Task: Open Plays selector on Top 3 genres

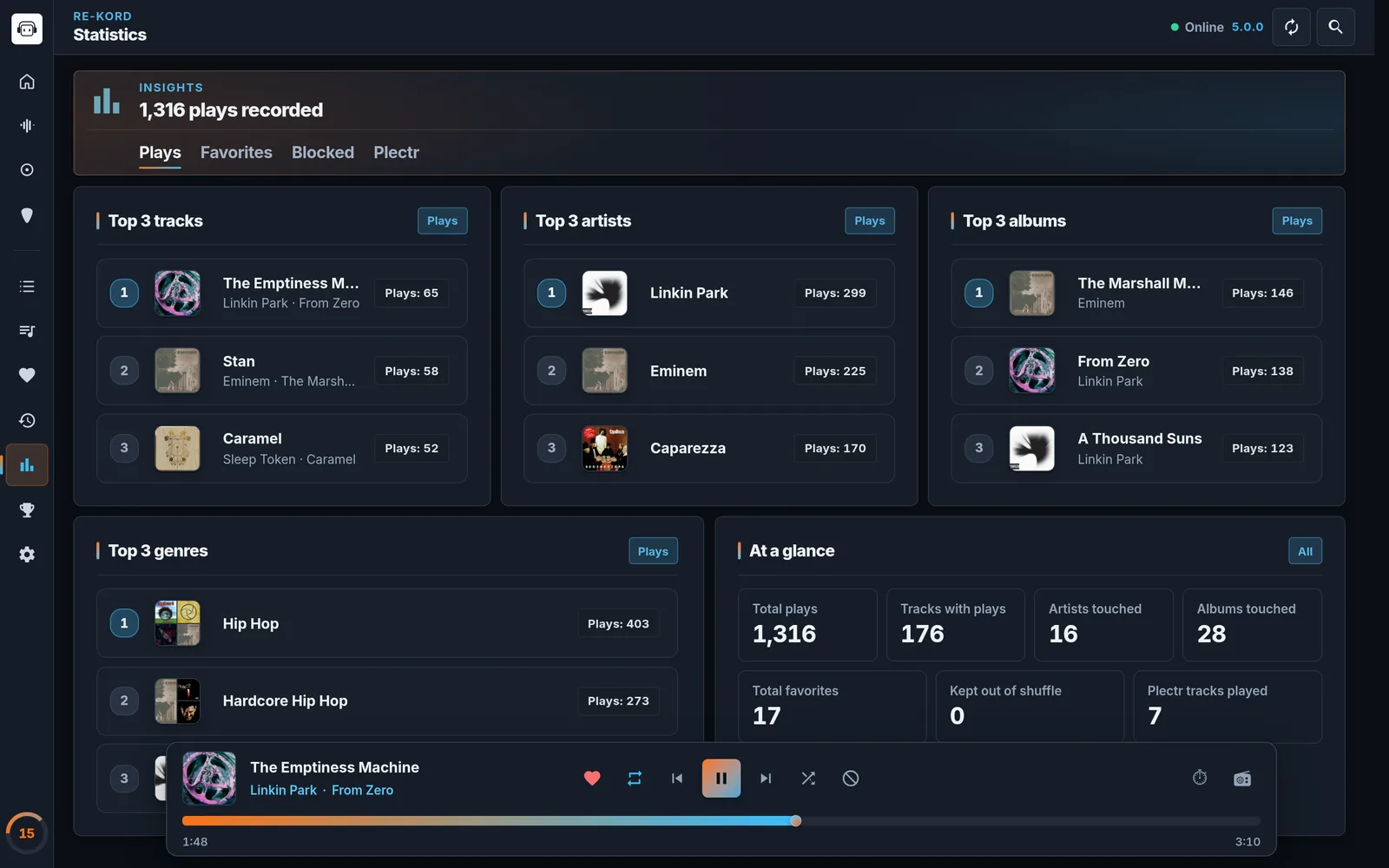Action: coord(653,551)
